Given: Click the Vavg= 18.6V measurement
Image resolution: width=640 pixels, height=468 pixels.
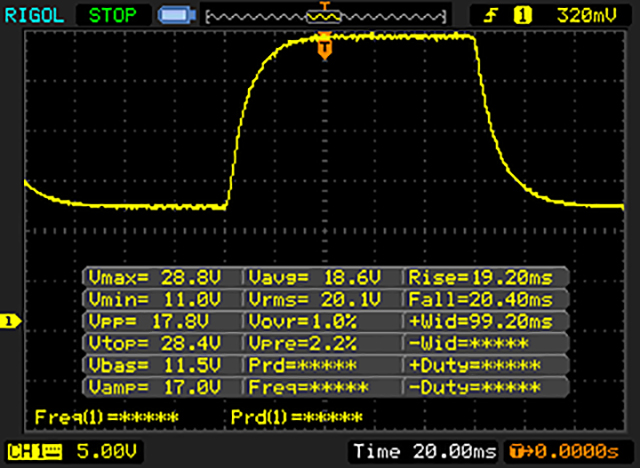Looking at the screenshot, I should pos(315,277).
